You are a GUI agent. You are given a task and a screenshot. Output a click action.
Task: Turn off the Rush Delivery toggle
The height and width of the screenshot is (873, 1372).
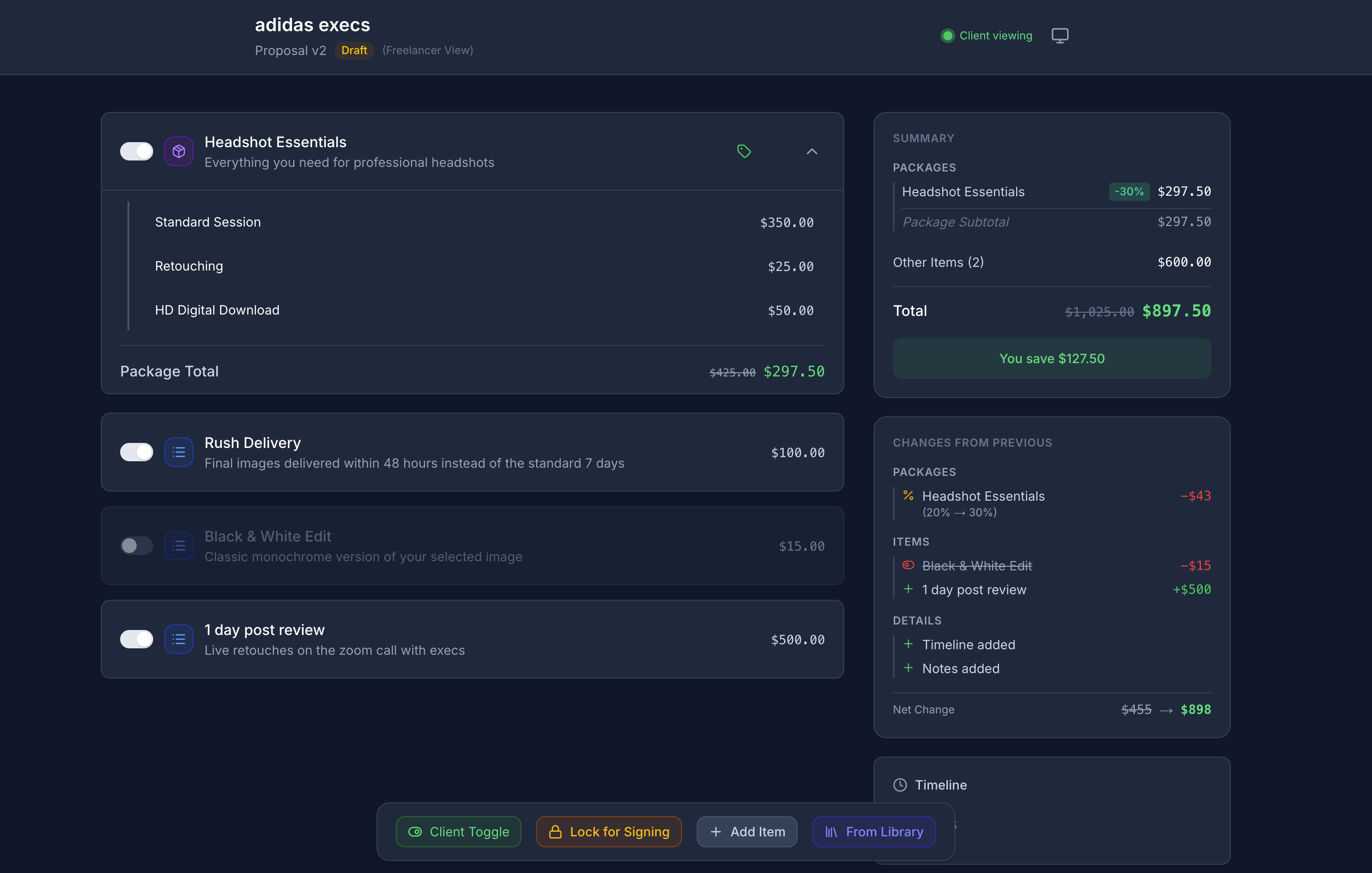136,452
